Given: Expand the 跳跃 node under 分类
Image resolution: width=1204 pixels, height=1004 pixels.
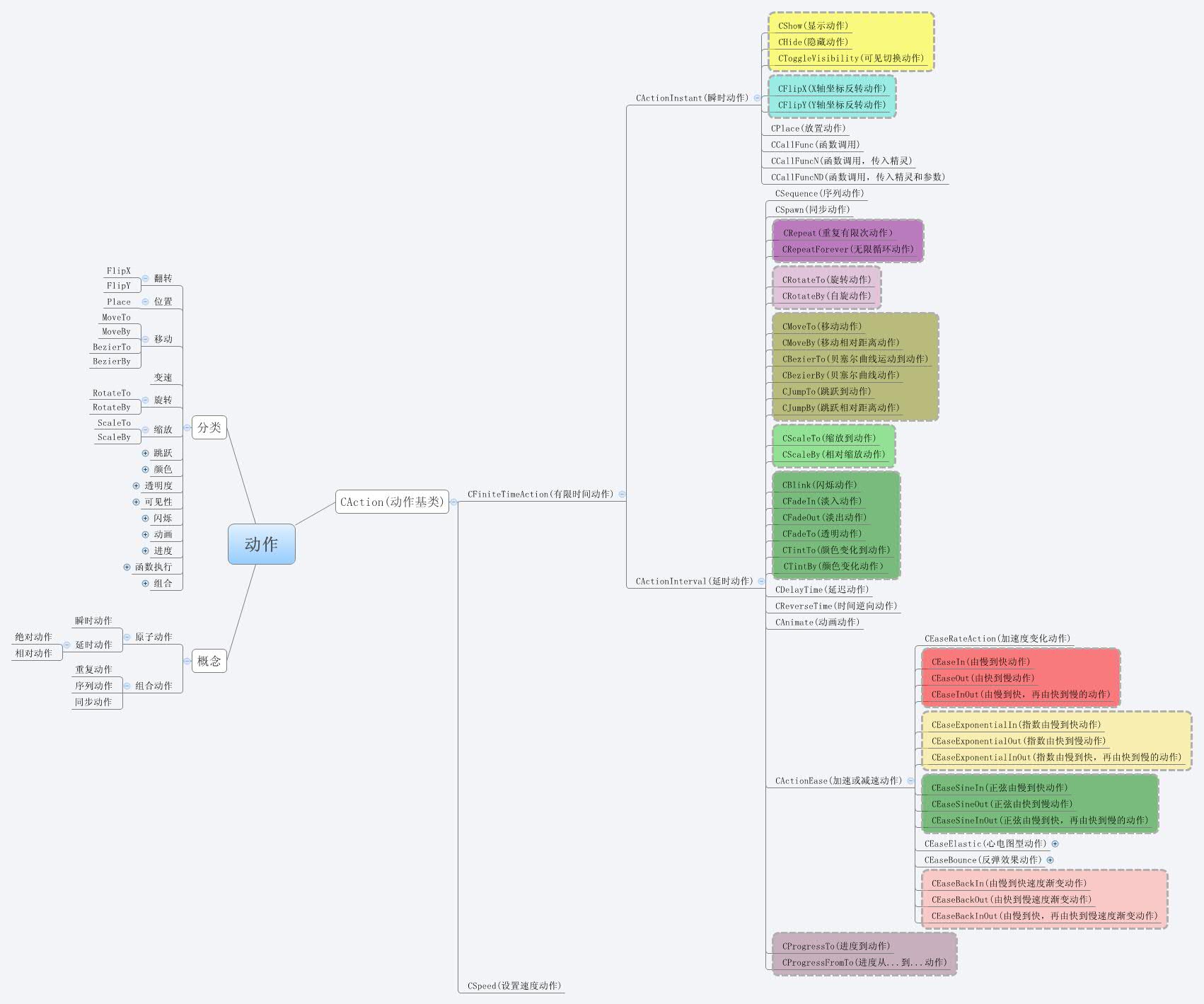Looking at the screenshot, I should [145, 453].
